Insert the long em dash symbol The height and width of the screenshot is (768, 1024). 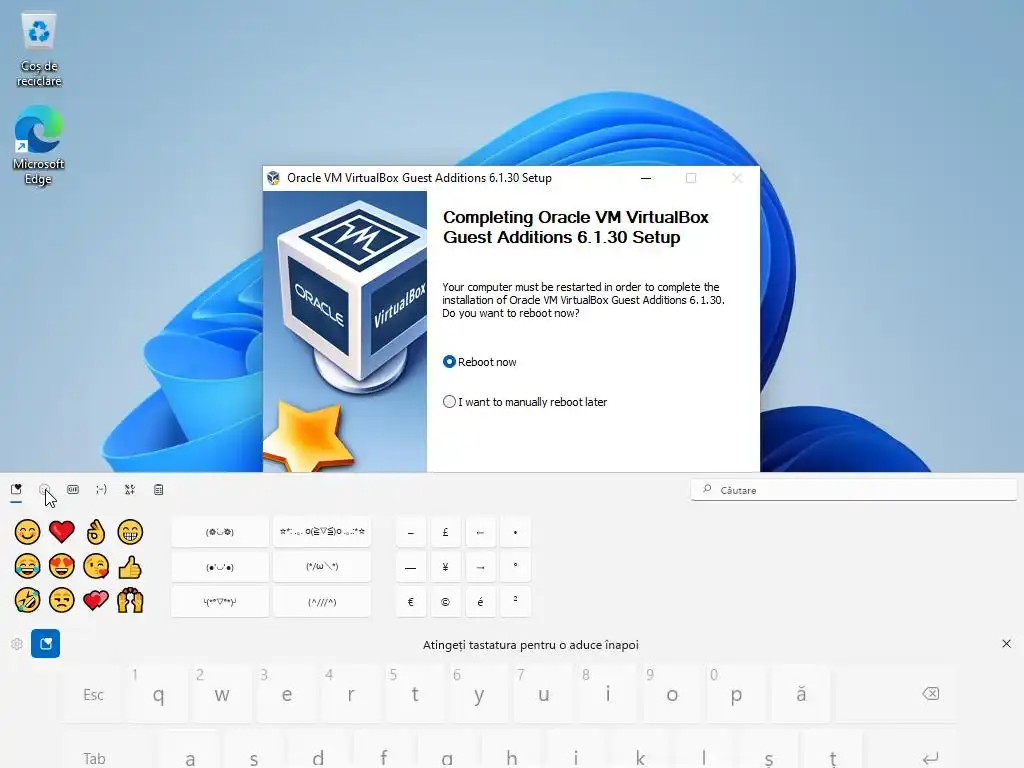click(x=411, y=567)
